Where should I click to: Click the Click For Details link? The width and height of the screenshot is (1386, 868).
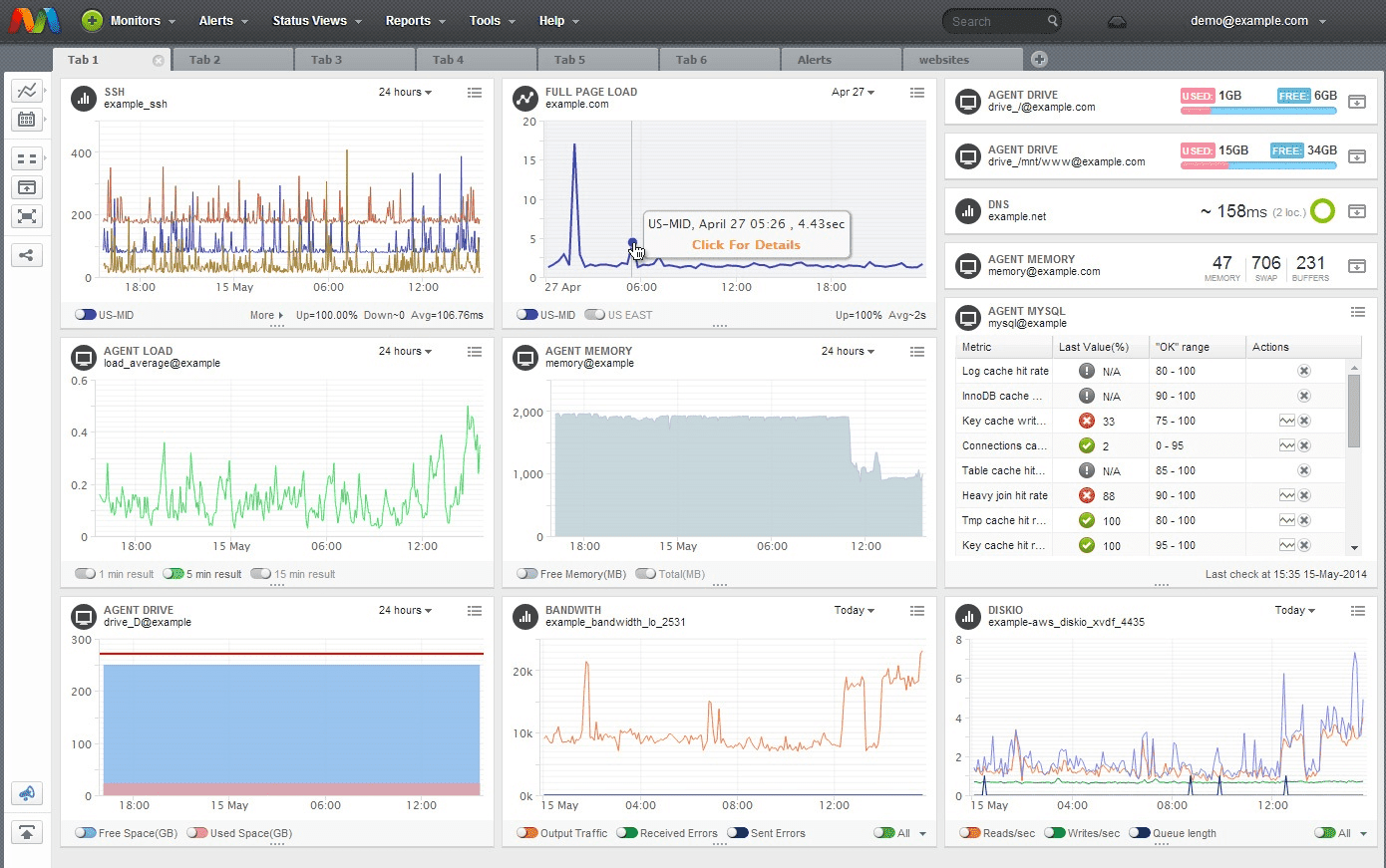click(745, 244)
